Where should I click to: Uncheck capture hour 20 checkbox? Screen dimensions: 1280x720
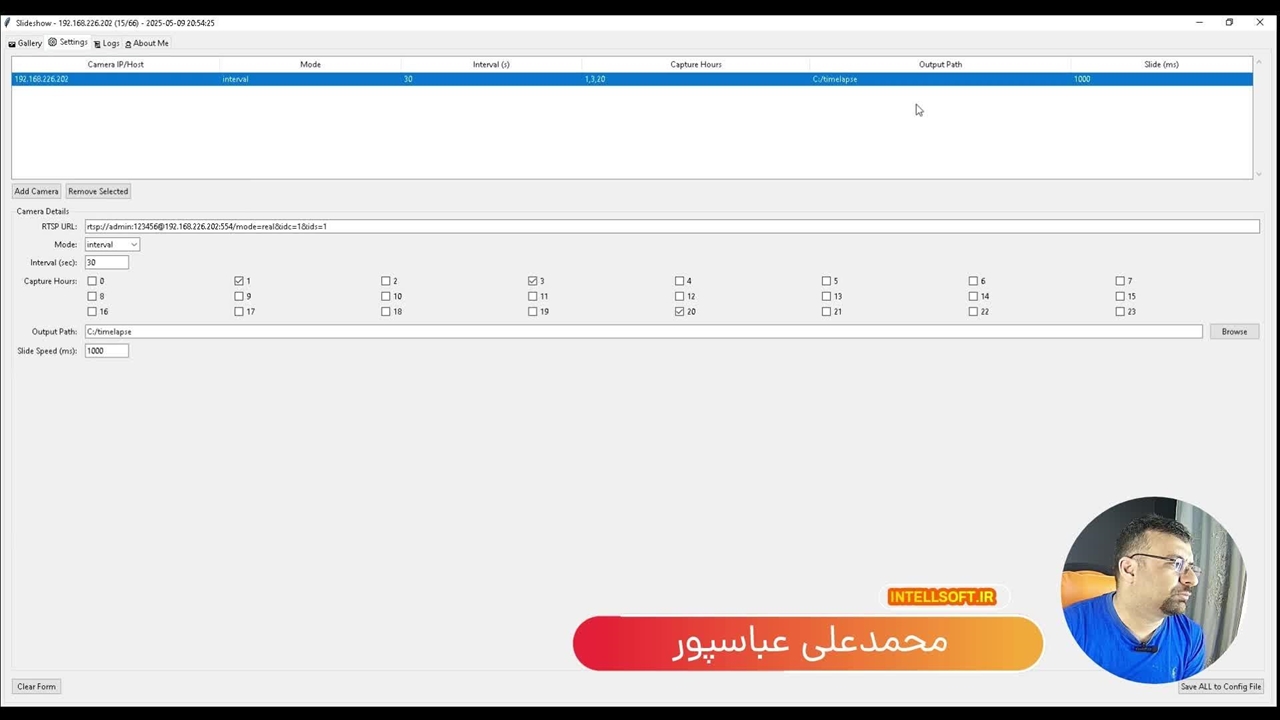(680, 311)
